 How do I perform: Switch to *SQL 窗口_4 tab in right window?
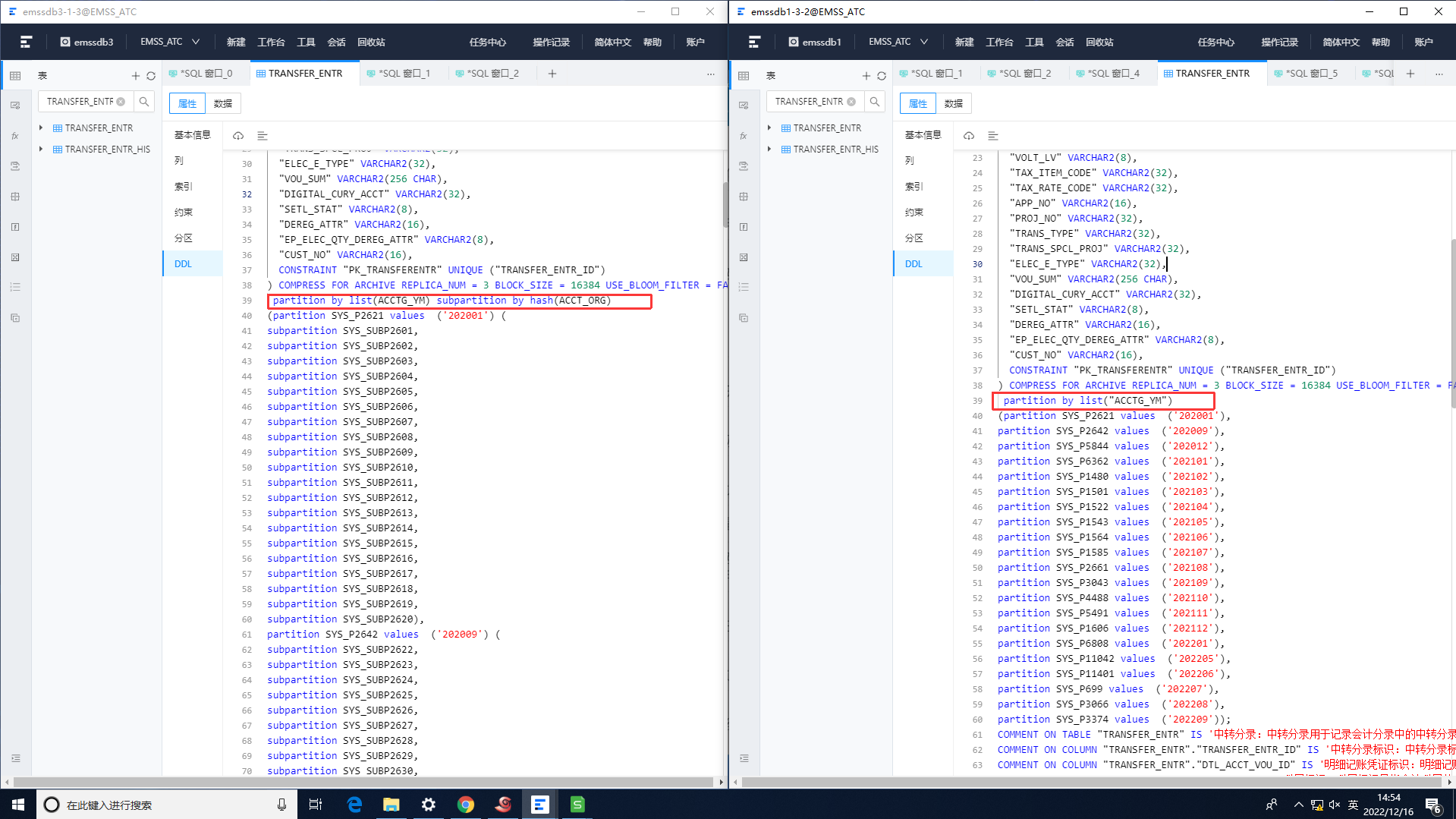1108,74
